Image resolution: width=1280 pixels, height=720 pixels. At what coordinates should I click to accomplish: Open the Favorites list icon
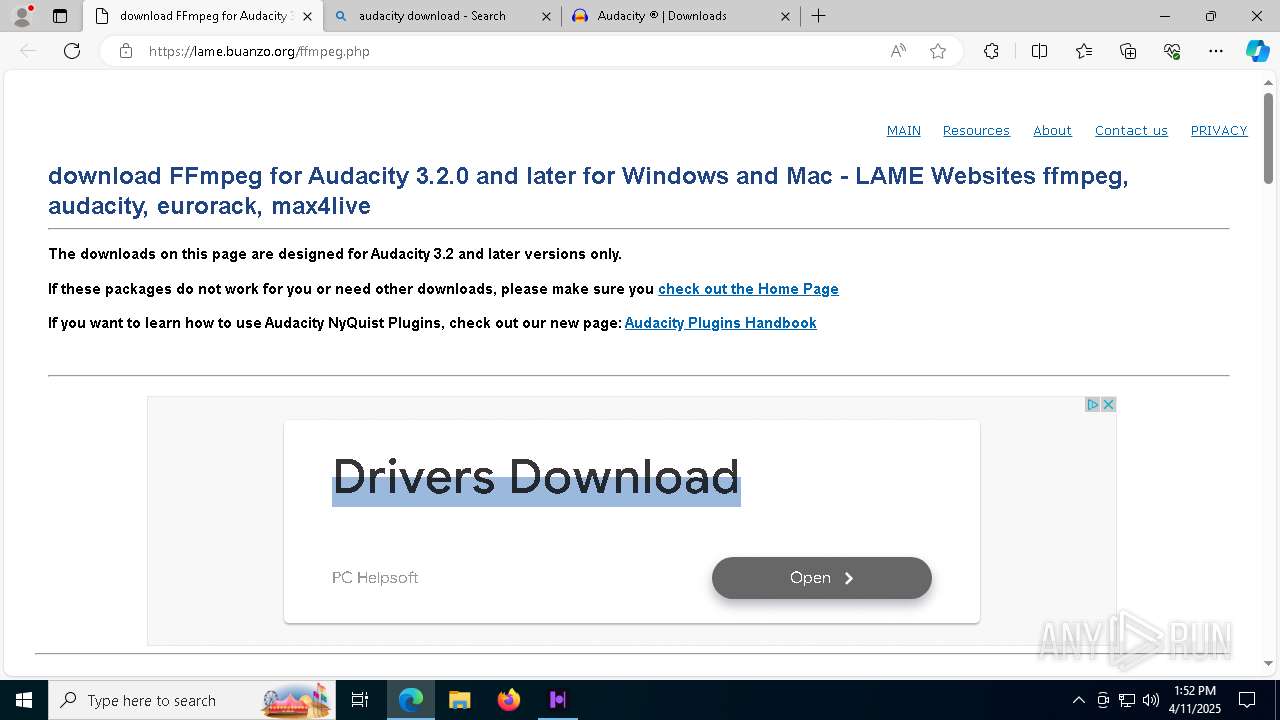pyautogui.click(x=1084, y=51)
